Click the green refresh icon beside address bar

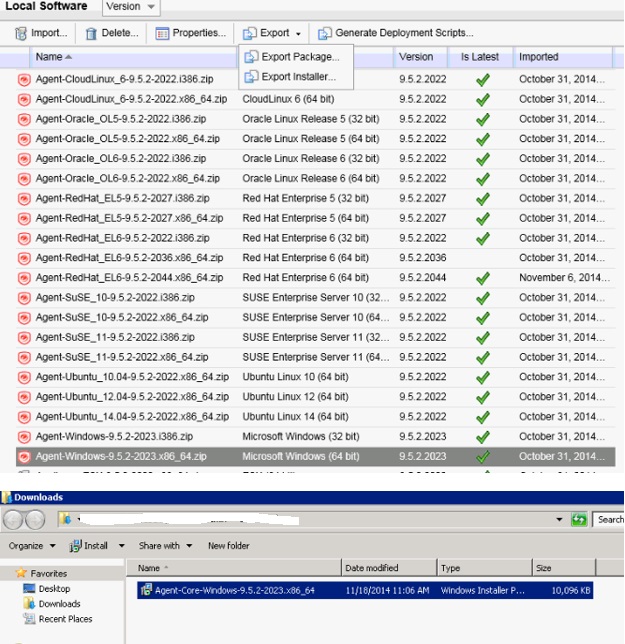(578, 520)
